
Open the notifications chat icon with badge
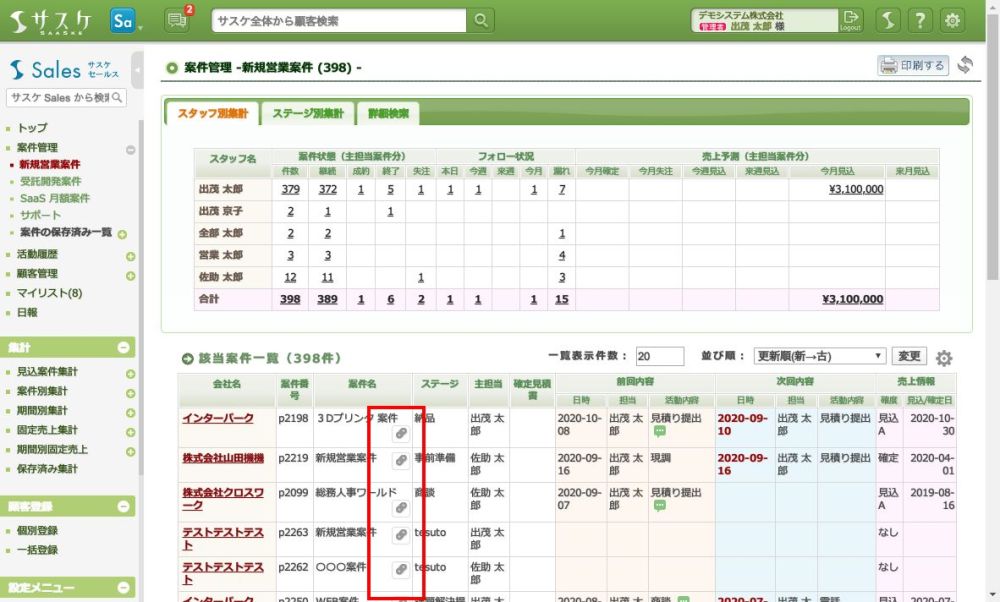click(x=178, y=20)
